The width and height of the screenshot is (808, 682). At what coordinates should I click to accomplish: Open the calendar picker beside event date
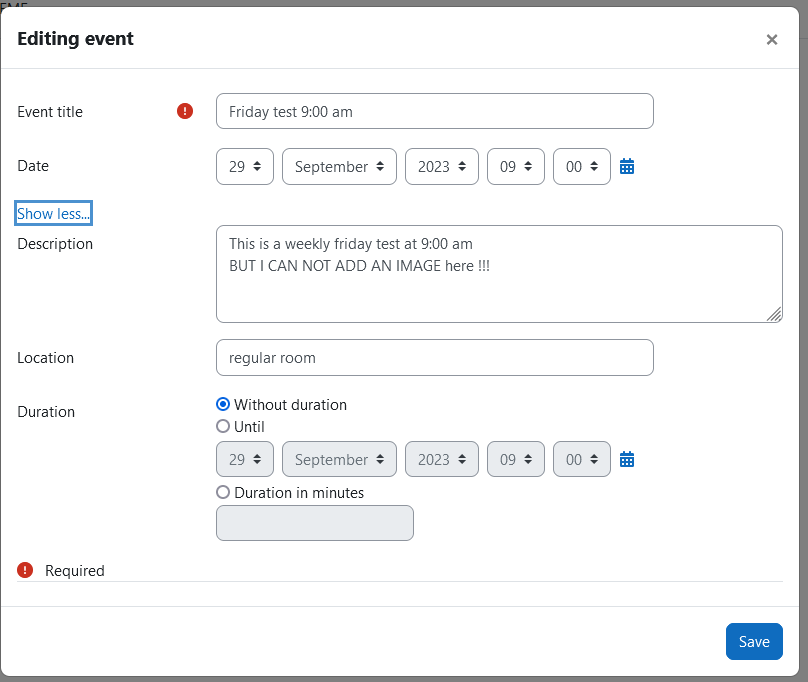[627, 167]
